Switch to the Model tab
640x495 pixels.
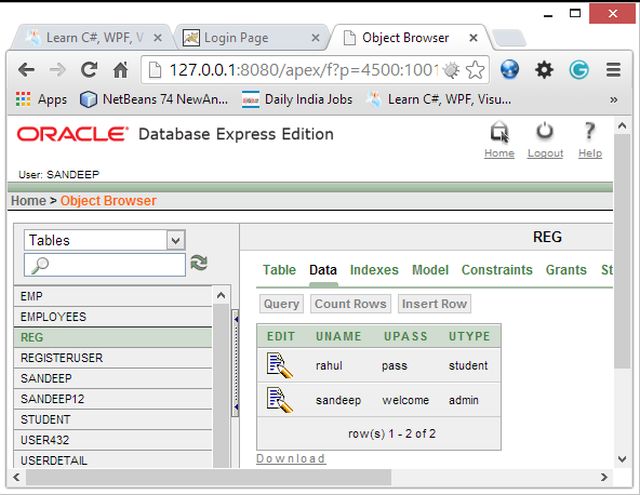coord(430,270)
